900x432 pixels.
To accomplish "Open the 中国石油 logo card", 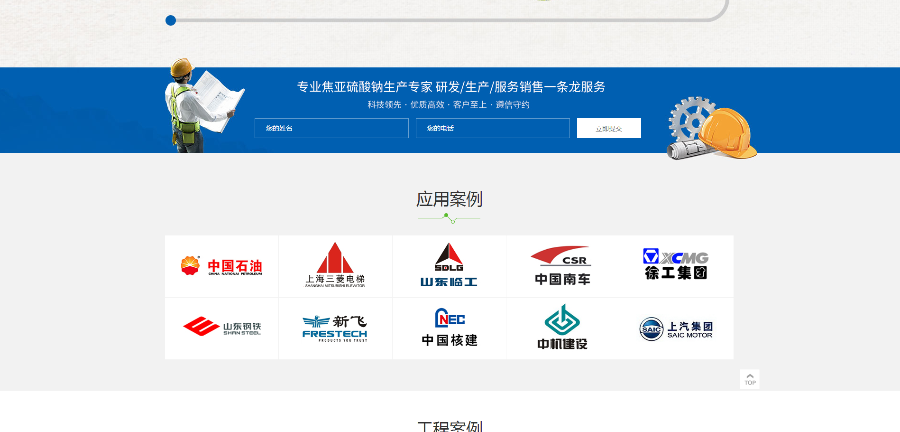I will (222, 266).
